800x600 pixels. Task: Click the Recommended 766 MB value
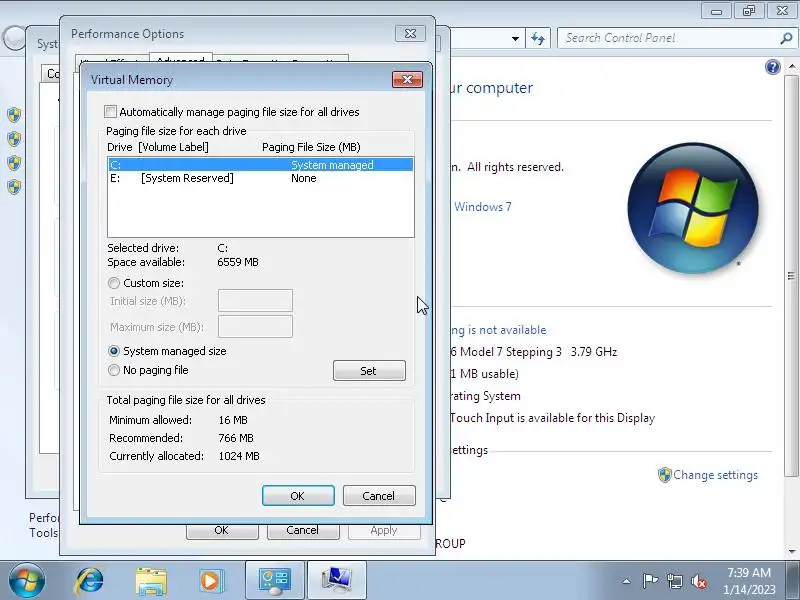pyautogui.click(x=236, y=438)
